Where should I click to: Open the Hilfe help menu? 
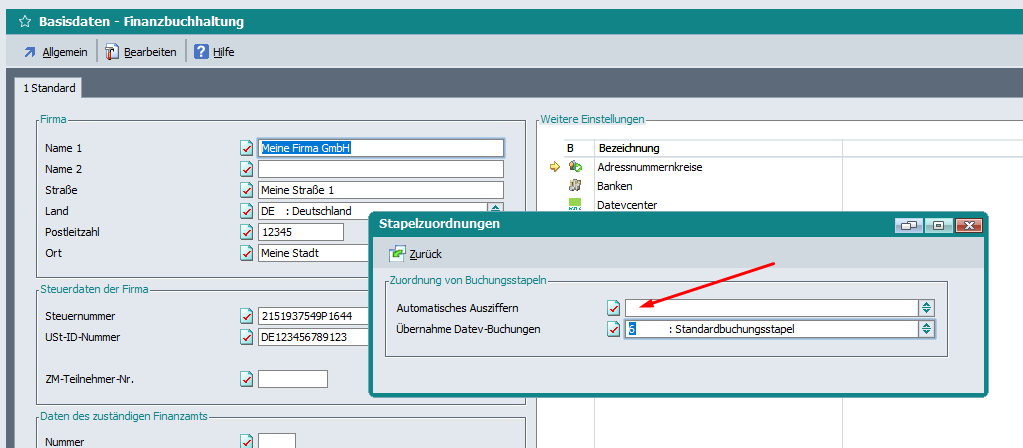[214, 51]
